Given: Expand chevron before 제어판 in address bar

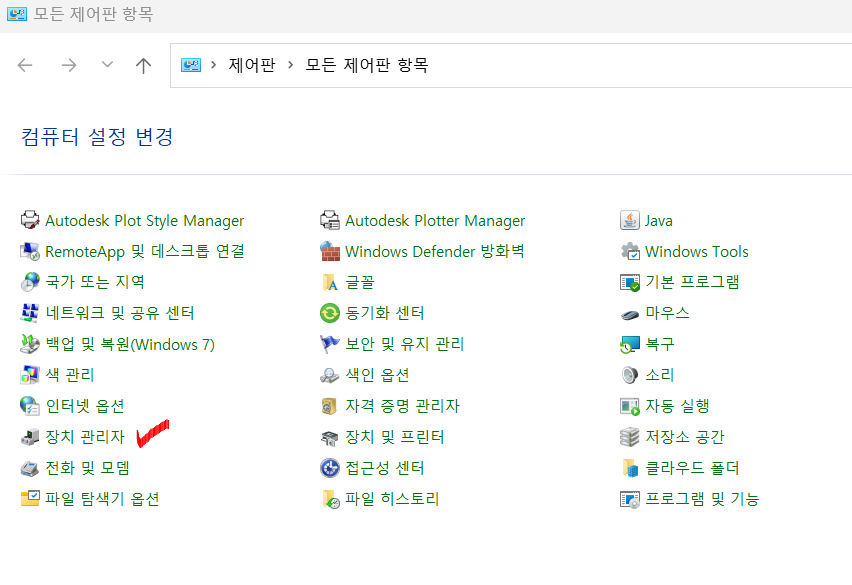Looking at the screenshot, I should pos(214,65).
